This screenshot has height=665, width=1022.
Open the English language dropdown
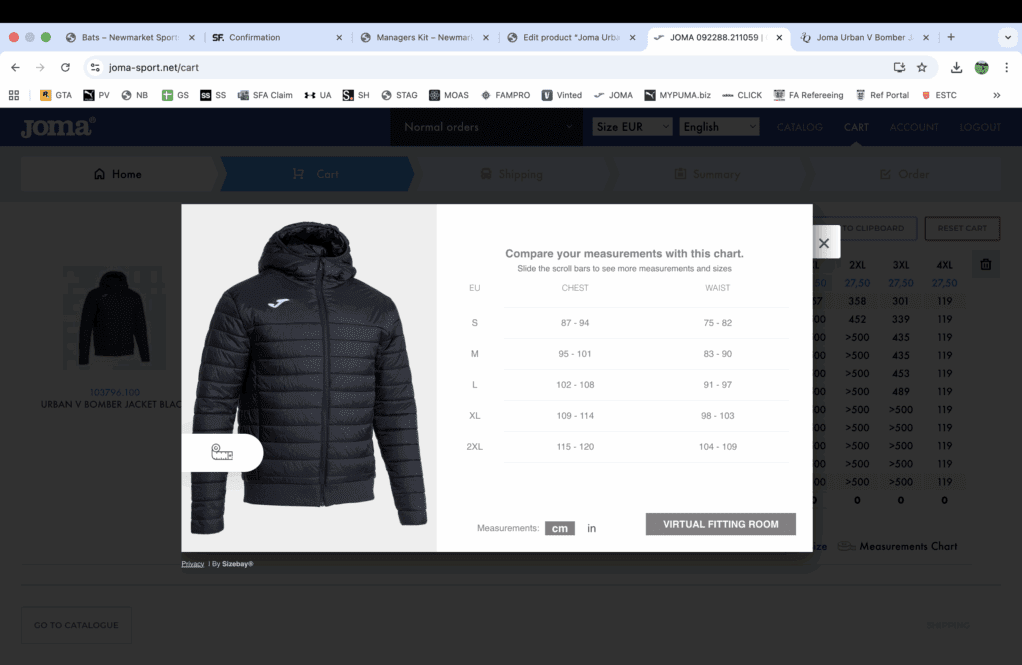719,127
